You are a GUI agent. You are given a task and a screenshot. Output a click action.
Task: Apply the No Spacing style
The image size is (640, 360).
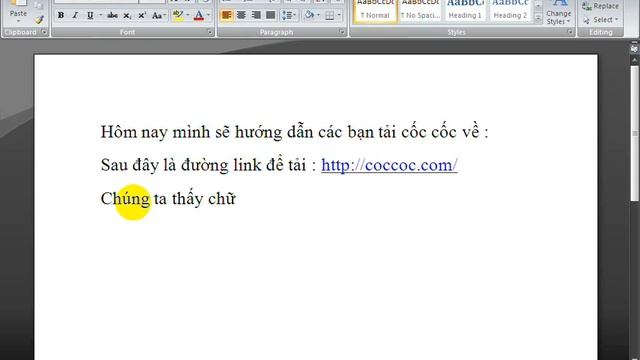click(420, 11)
